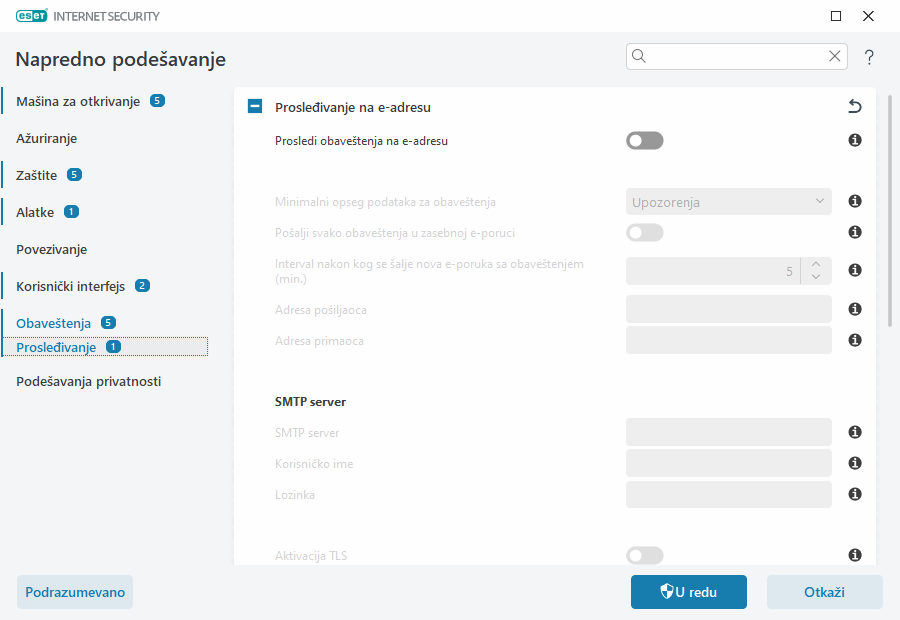Toggle the Aktivacija TLS switch
Viewport: 900px width, 620px height.
(644, 555)
